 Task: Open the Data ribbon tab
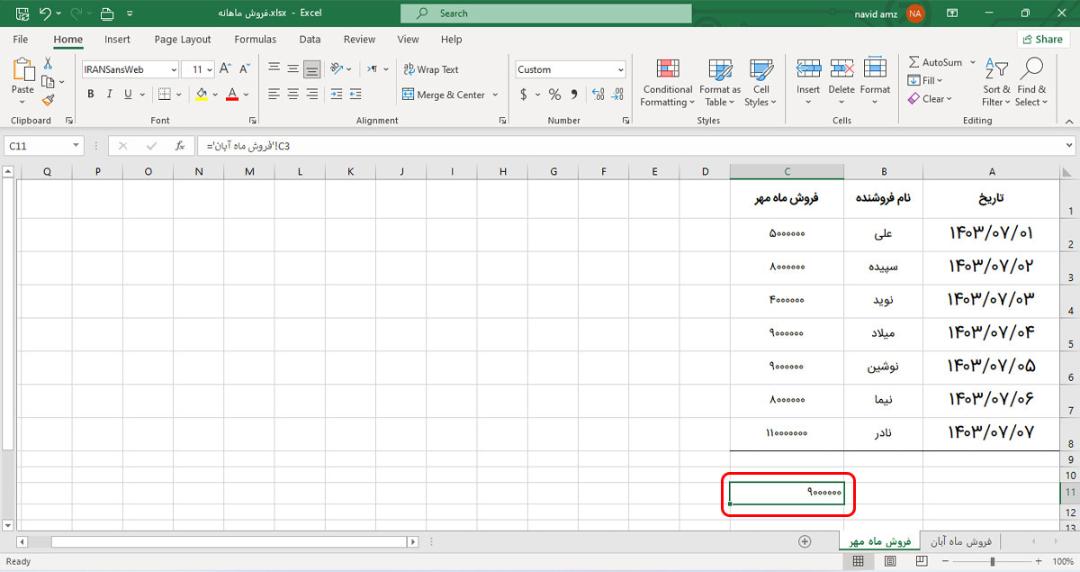point(309,39)
